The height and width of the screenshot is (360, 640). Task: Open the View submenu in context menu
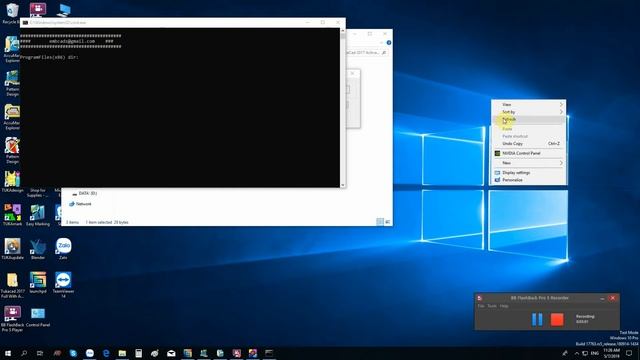point(528,104)
